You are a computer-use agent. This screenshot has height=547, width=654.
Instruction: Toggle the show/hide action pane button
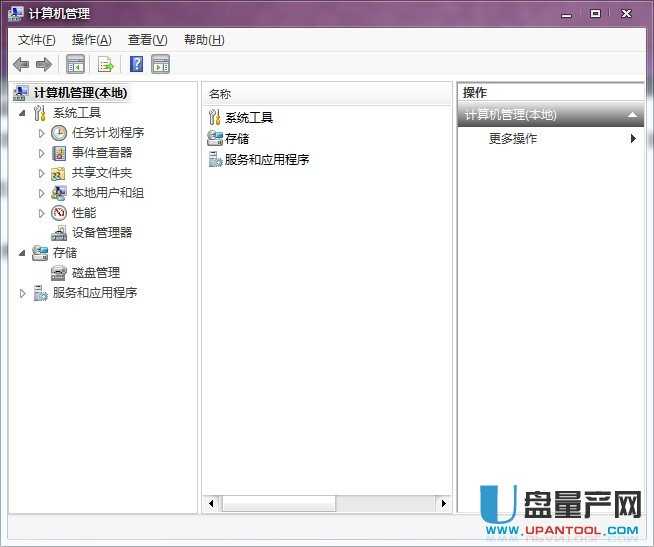161,65
